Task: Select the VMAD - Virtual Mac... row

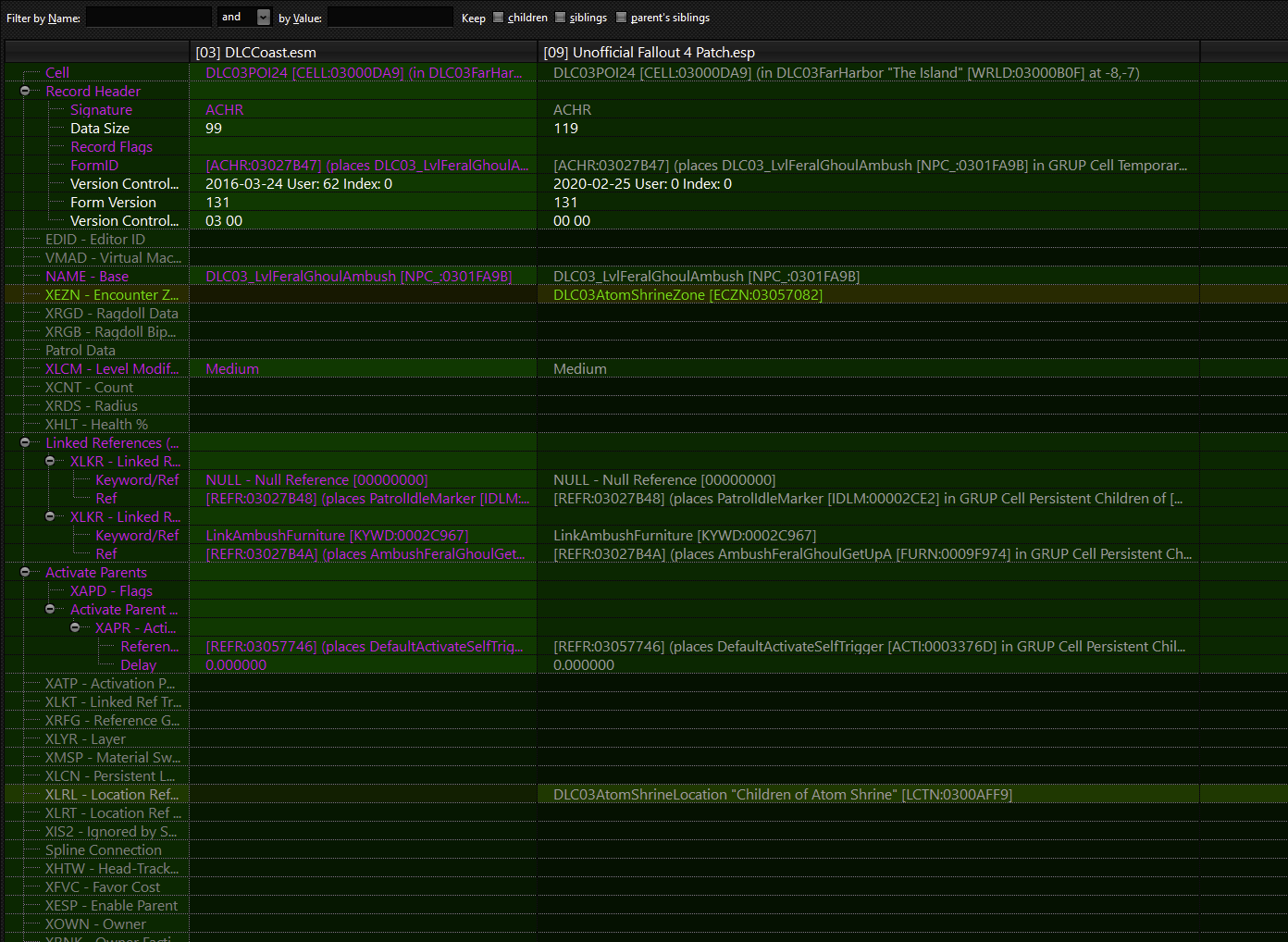Action: click(113, 257)
